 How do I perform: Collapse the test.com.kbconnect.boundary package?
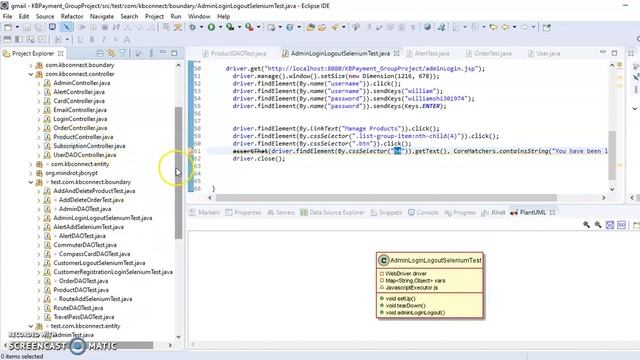[x=31, y=182]
